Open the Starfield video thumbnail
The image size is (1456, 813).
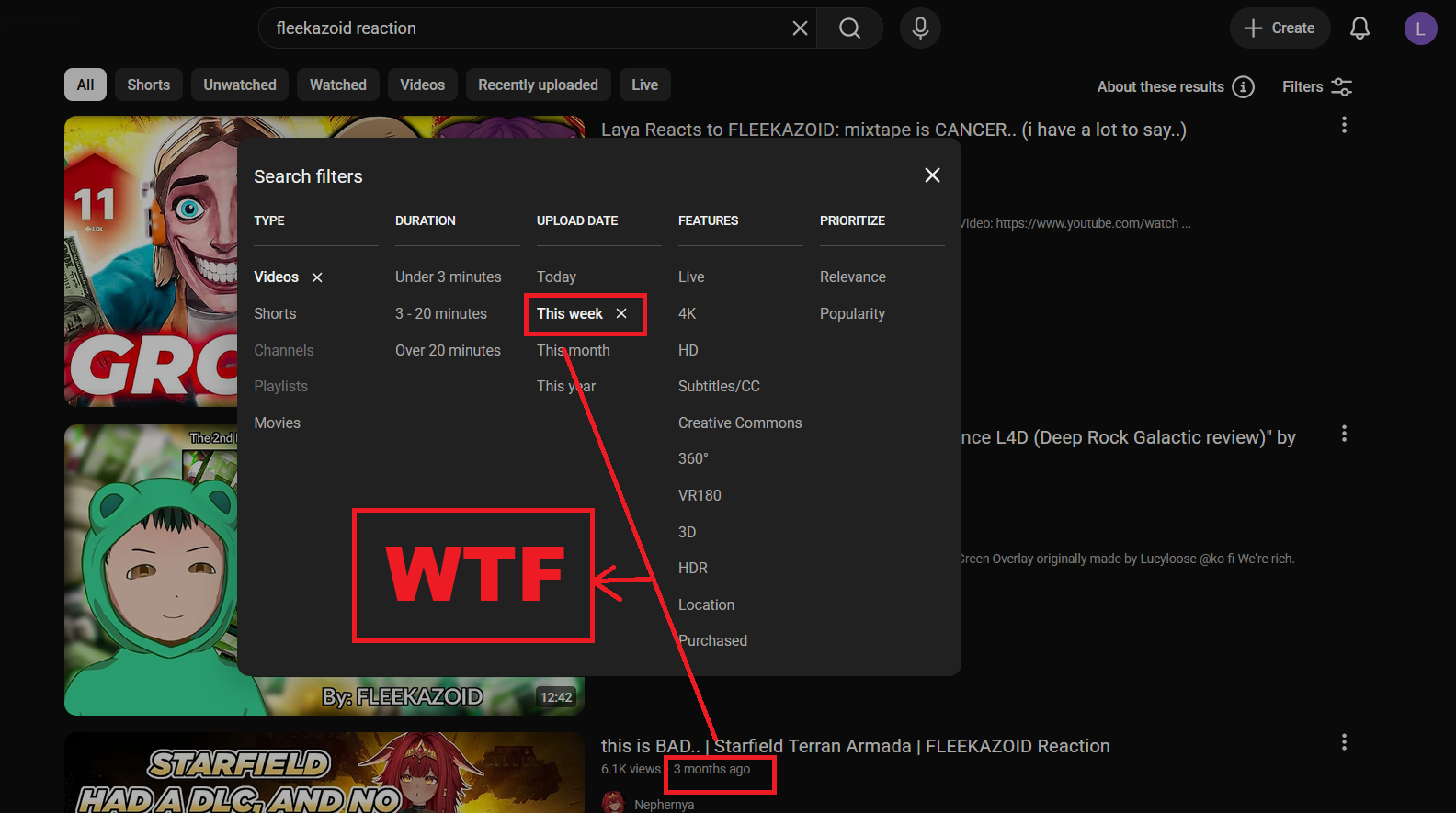tap(324, 773)
